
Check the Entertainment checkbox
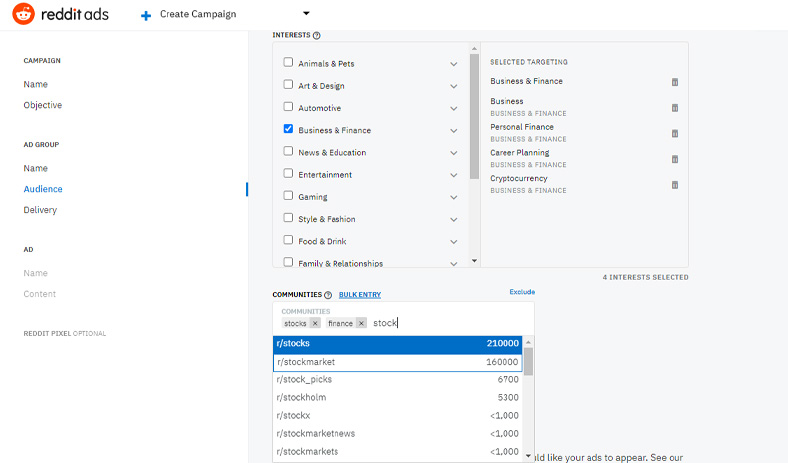[288, 173]
